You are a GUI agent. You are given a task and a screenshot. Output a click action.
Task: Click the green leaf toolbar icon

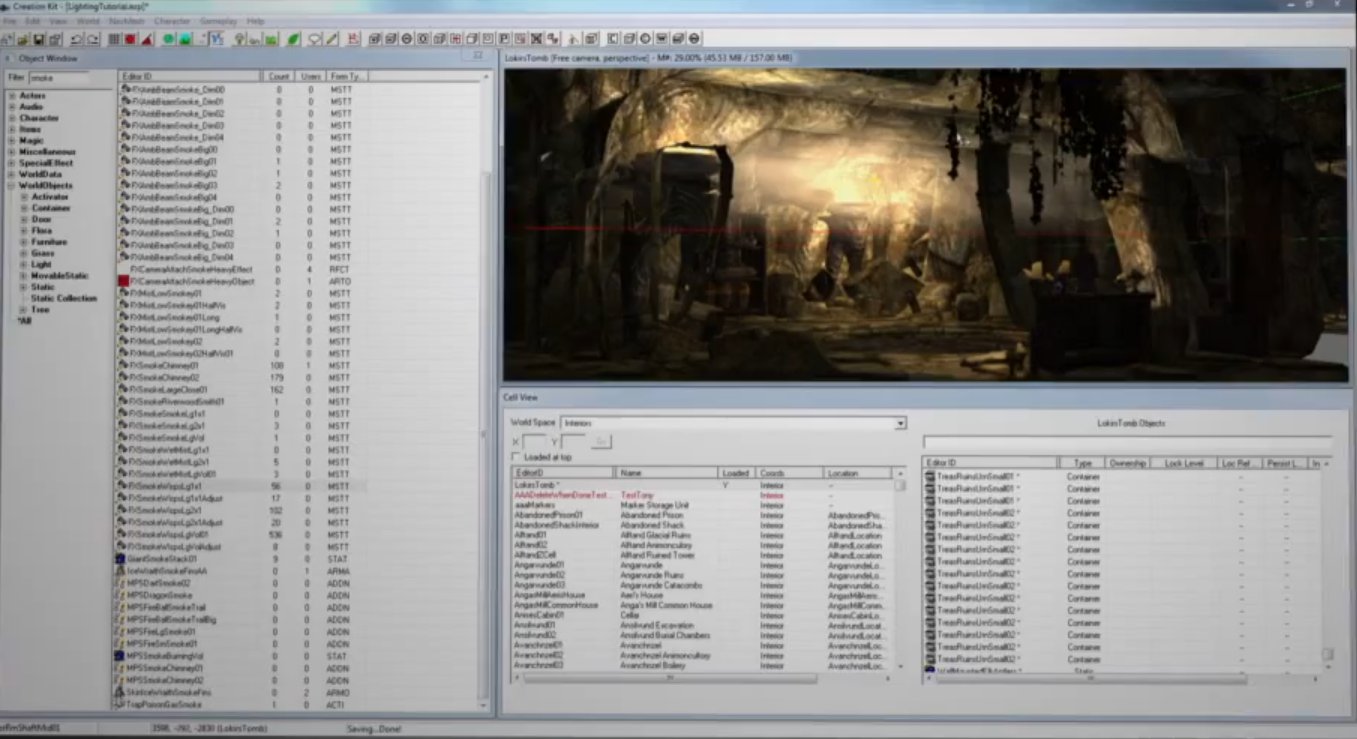(x=294, y=39)
